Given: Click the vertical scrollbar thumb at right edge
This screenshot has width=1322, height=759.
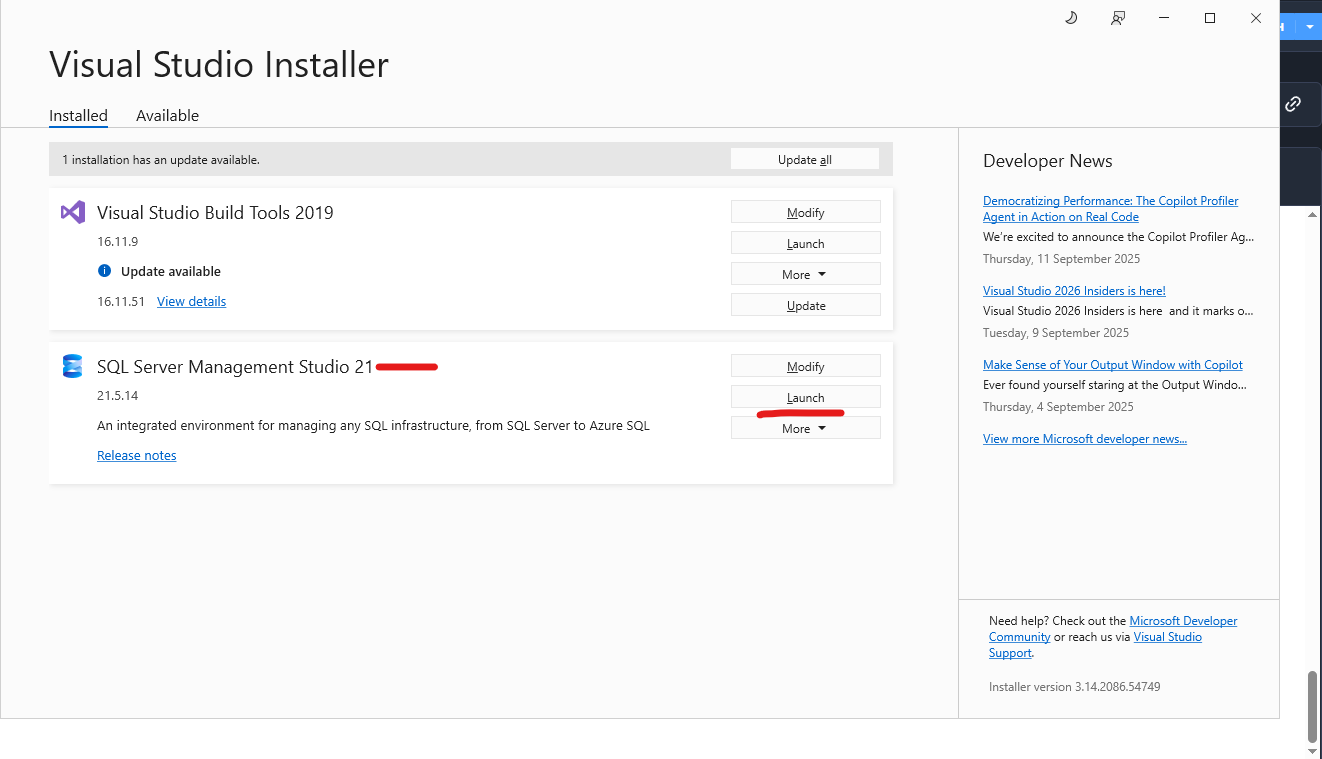Looking at the screenshot, I should pos(1312,705).
